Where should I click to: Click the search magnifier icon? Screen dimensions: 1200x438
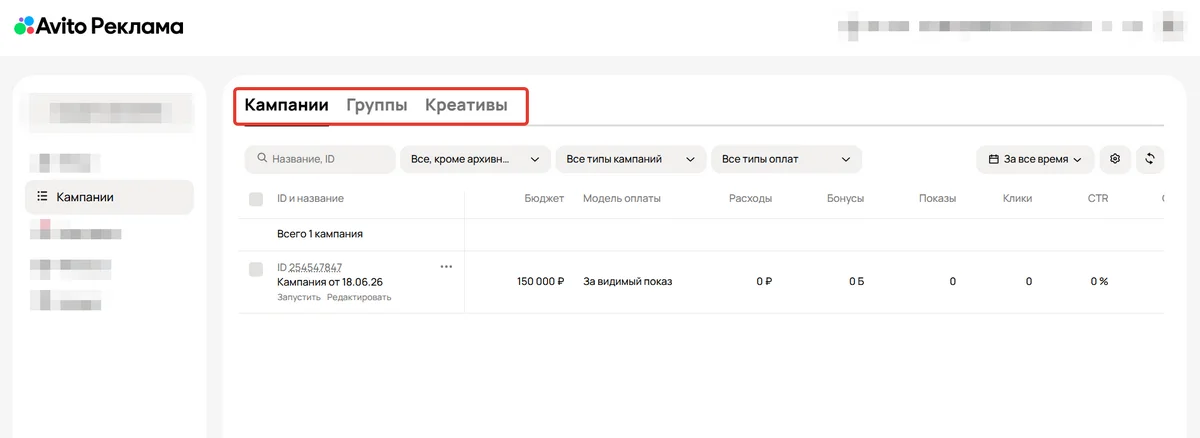pyautogui.click(x=262, y=158)
